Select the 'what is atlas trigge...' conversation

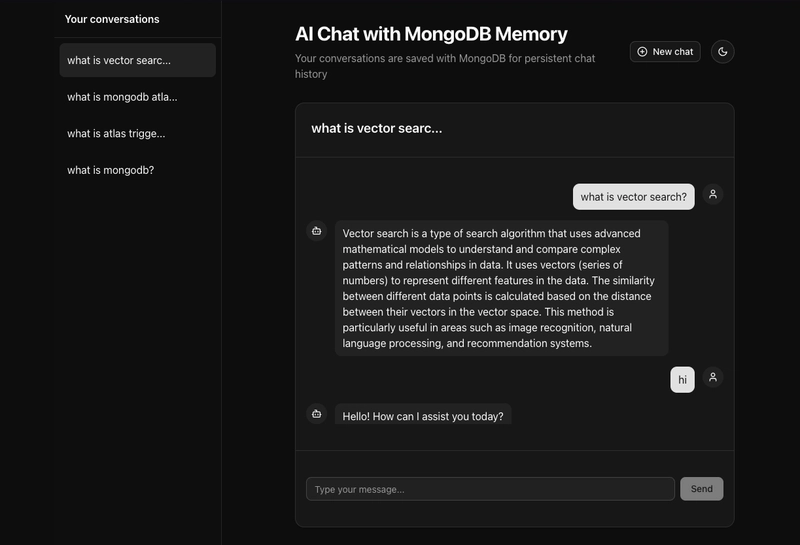coord(138,134)
